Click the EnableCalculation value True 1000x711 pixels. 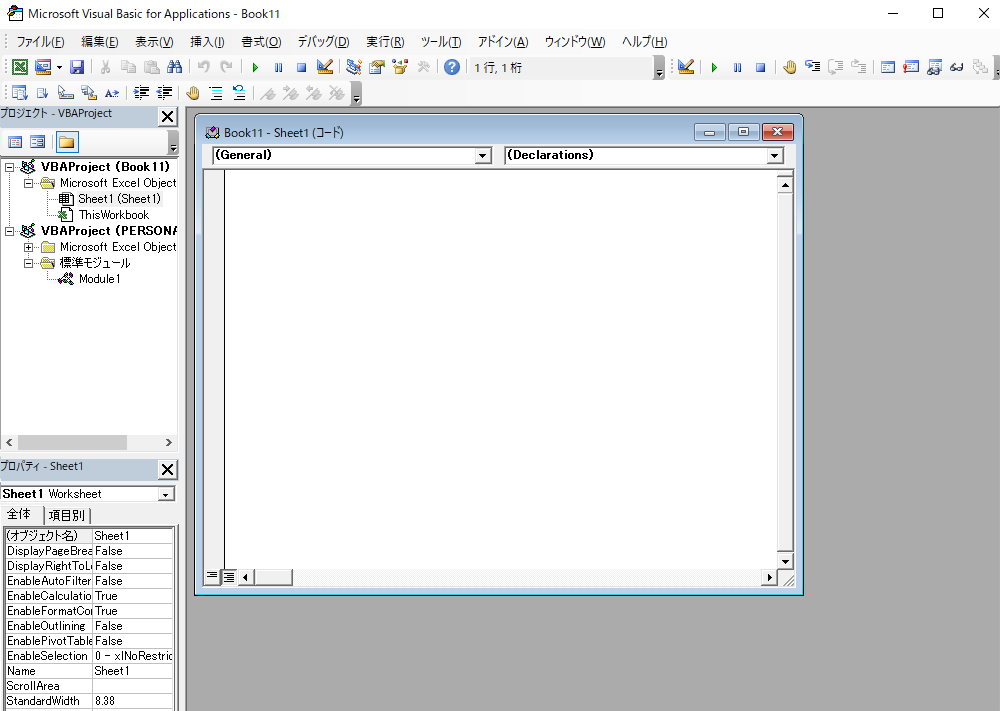pos(133,596)
